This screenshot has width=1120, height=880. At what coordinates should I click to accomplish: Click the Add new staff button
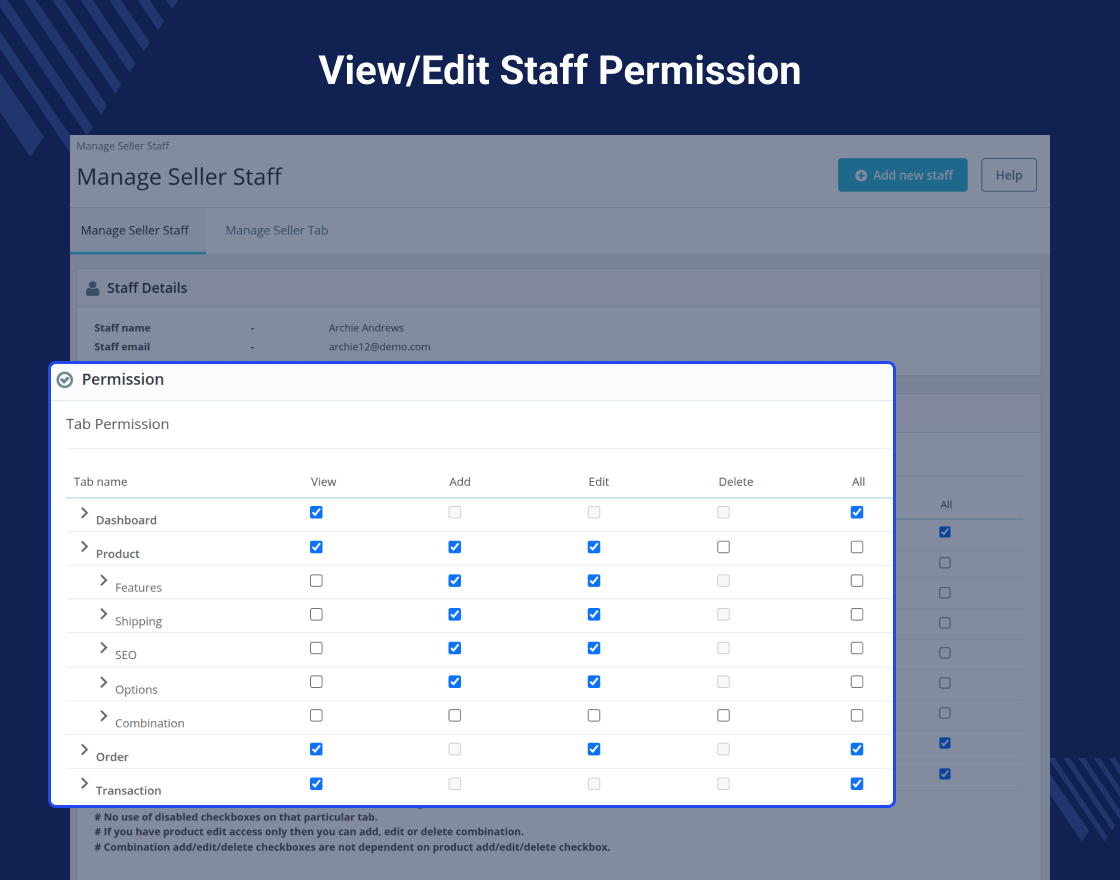tap(902, 175)
